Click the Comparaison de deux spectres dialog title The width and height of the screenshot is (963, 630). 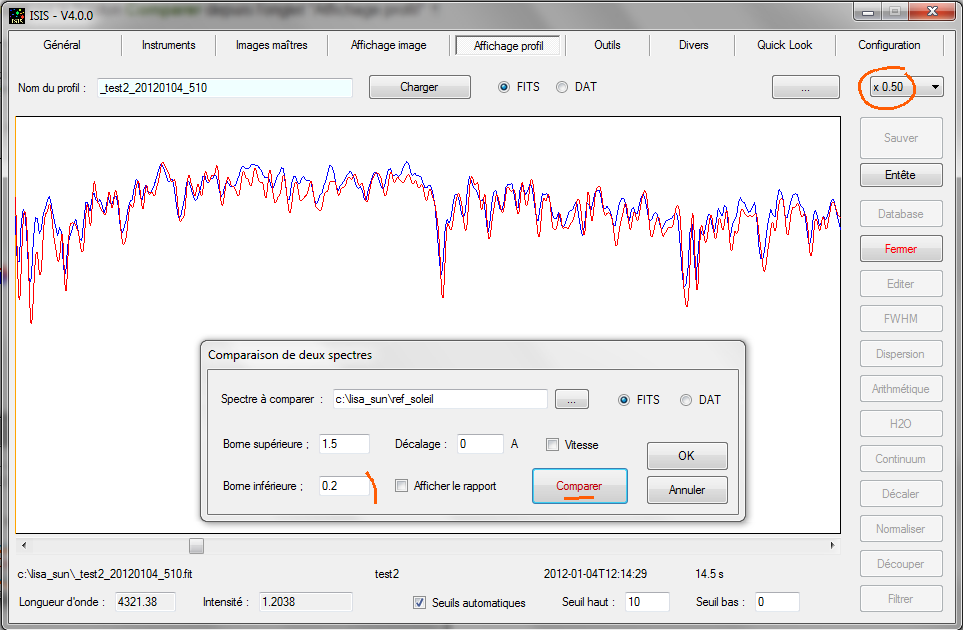pyautogui.click(x=290, y=355)
